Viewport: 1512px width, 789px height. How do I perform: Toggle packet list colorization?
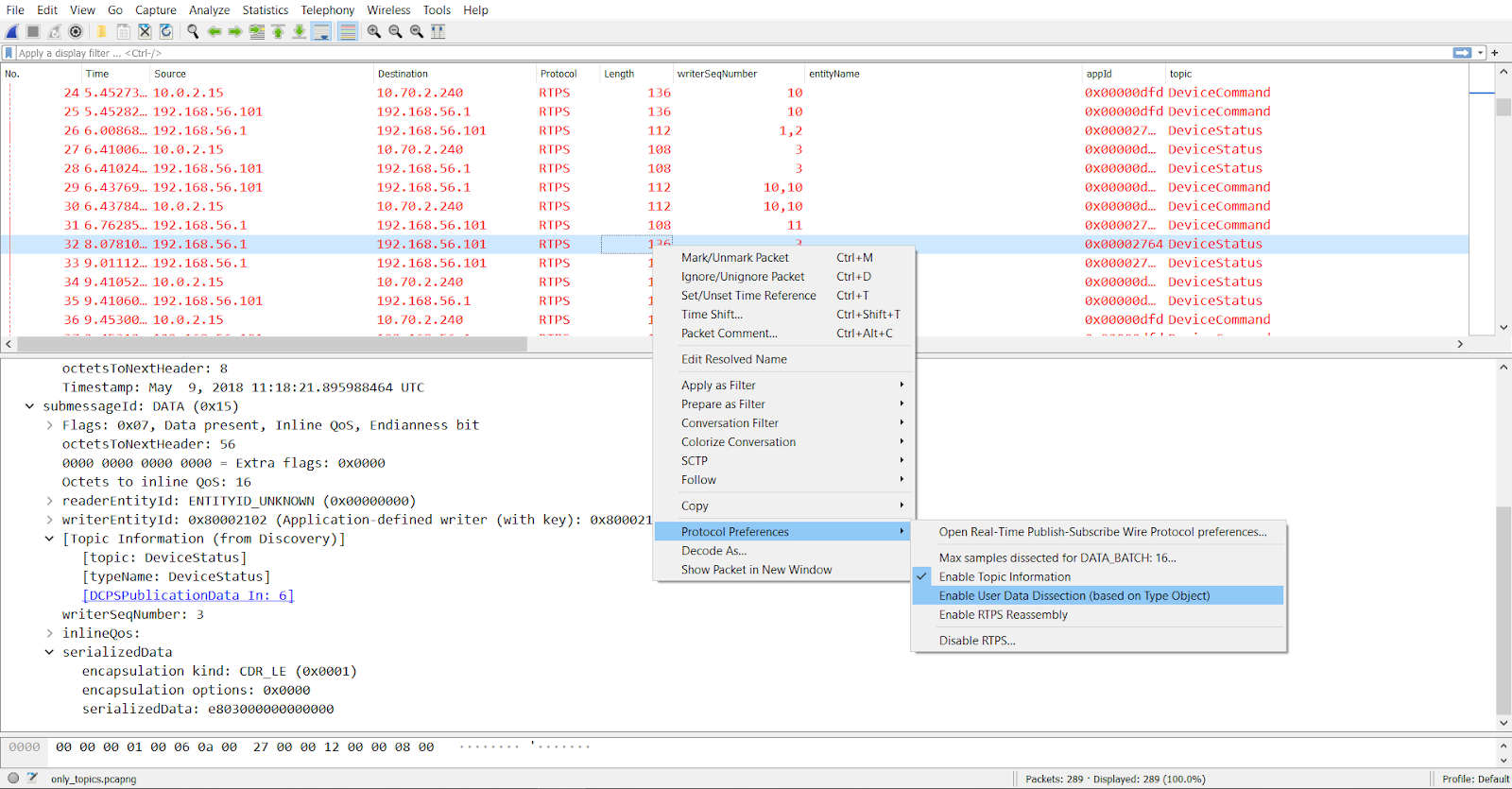(348, 31)
